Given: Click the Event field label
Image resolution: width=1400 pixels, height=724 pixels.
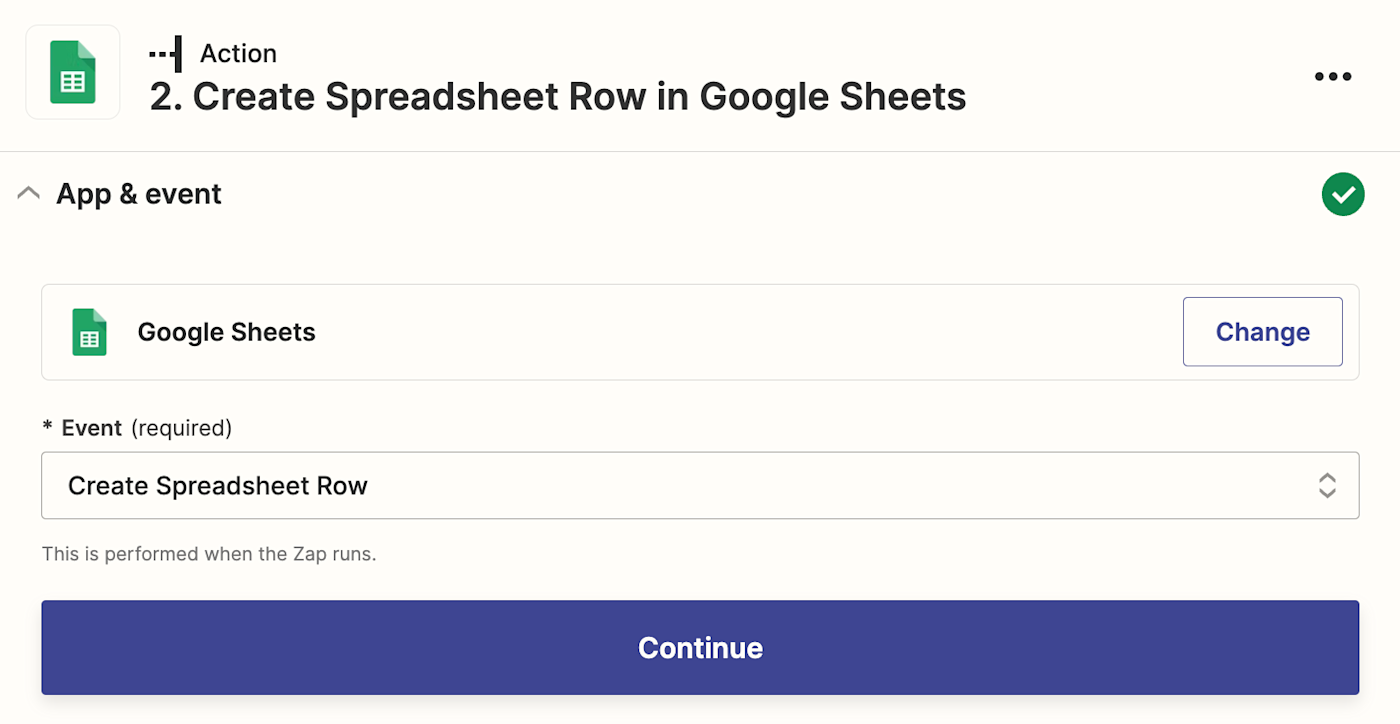Looking at the screenshot, I should tap(92, 428).
